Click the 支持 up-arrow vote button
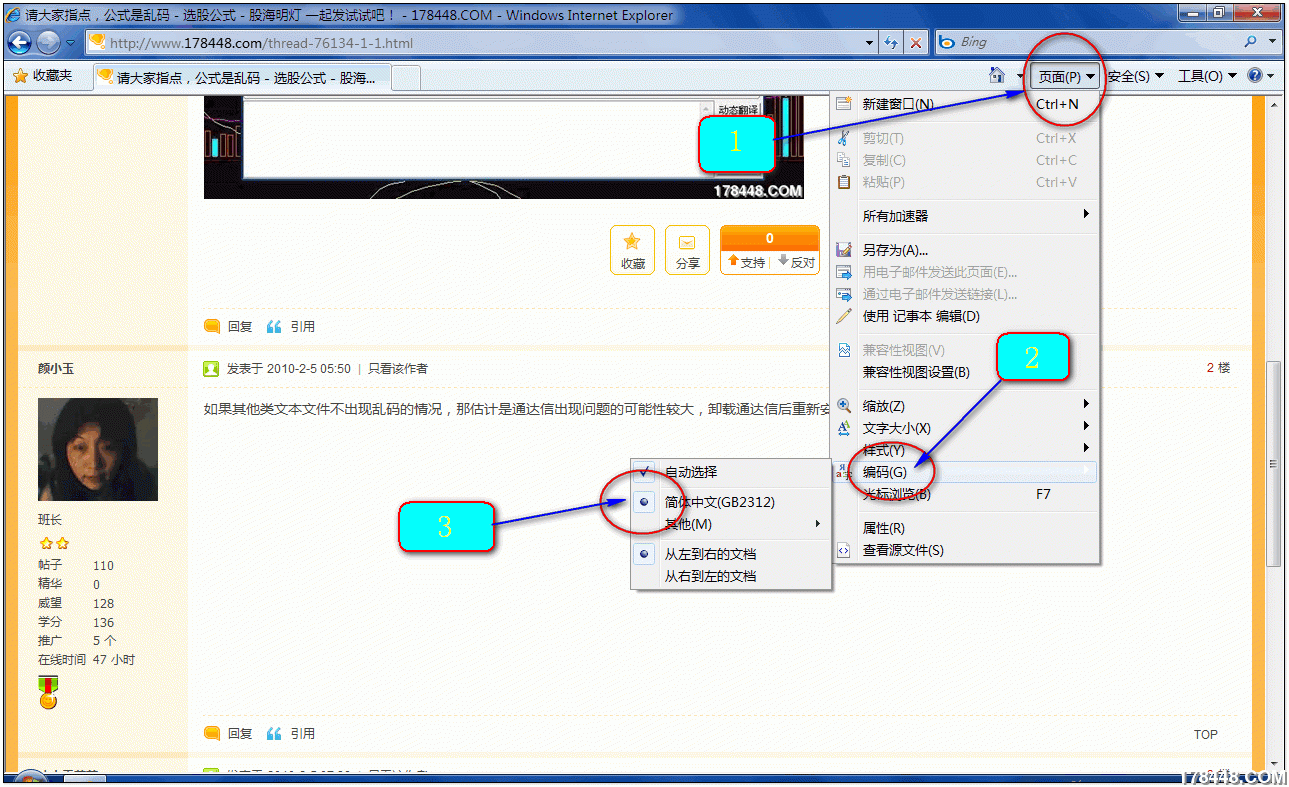This screenshot has width=1289, height=787. (x=745, y=262)
